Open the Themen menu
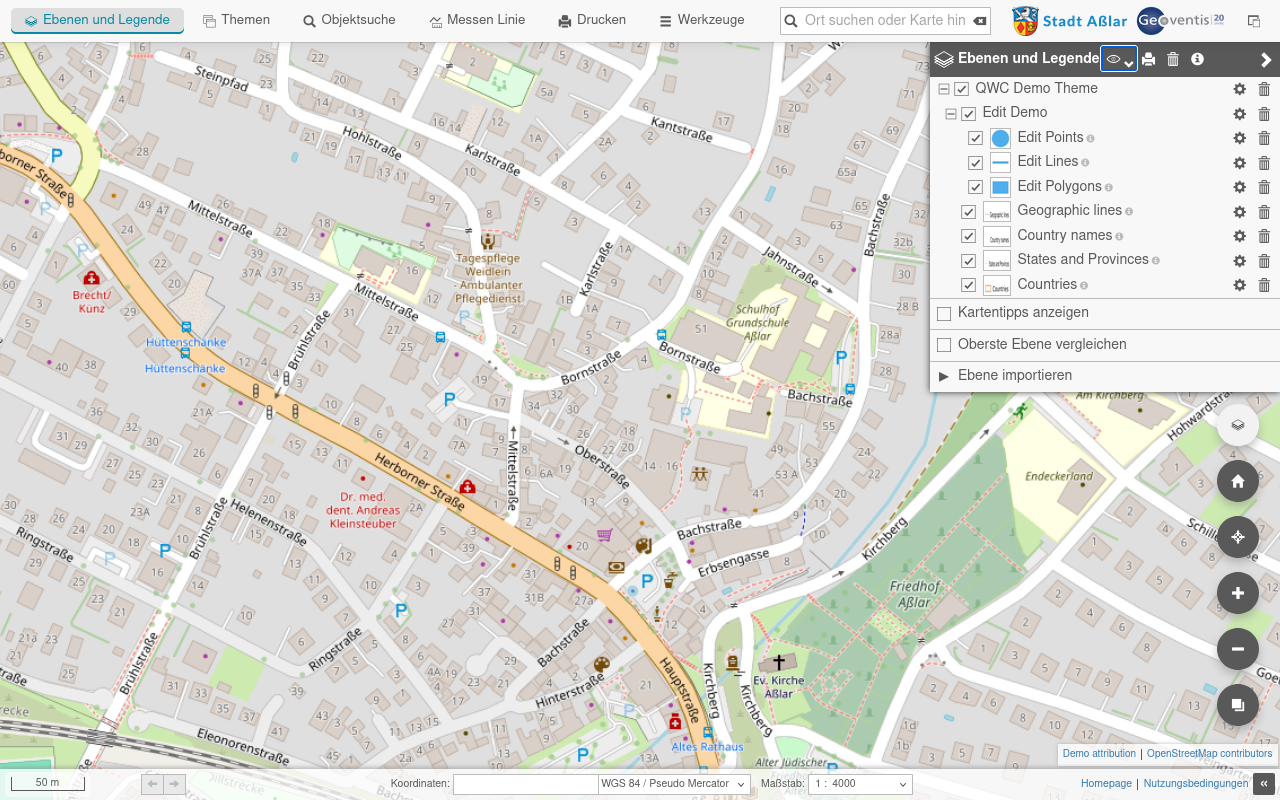Image resolution: width=1280 pixels, height=800 pixels. (x=236, y=20)
